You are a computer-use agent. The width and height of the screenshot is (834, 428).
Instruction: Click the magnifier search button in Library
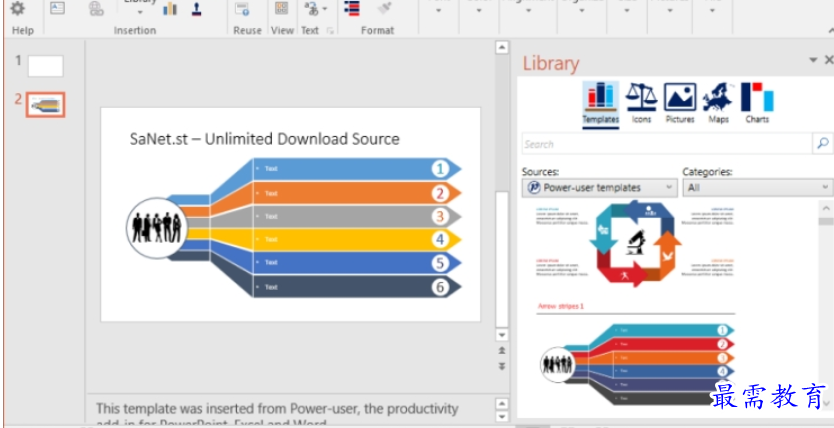[x=823, y=144]
